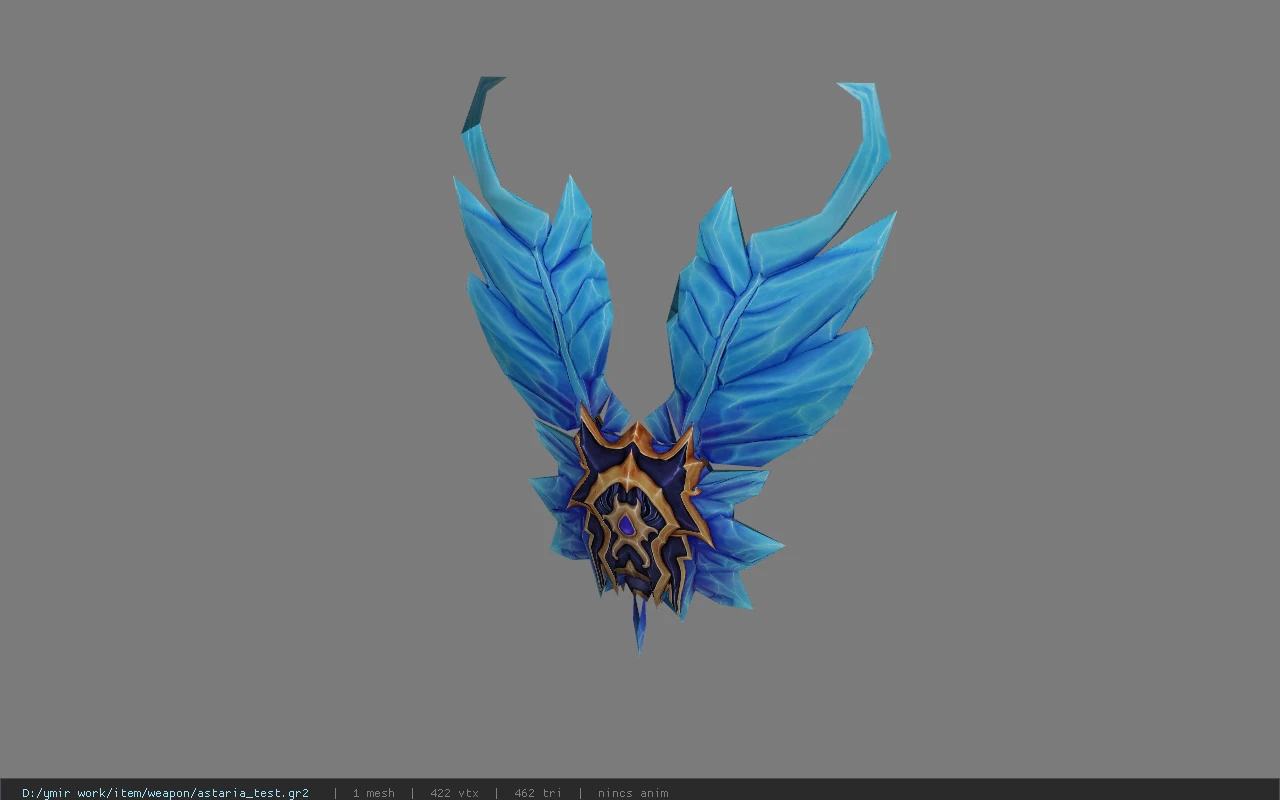The image size is (1280, 800).
Task: Click the '1 mesh' status entry
Action: coord(373,793)
